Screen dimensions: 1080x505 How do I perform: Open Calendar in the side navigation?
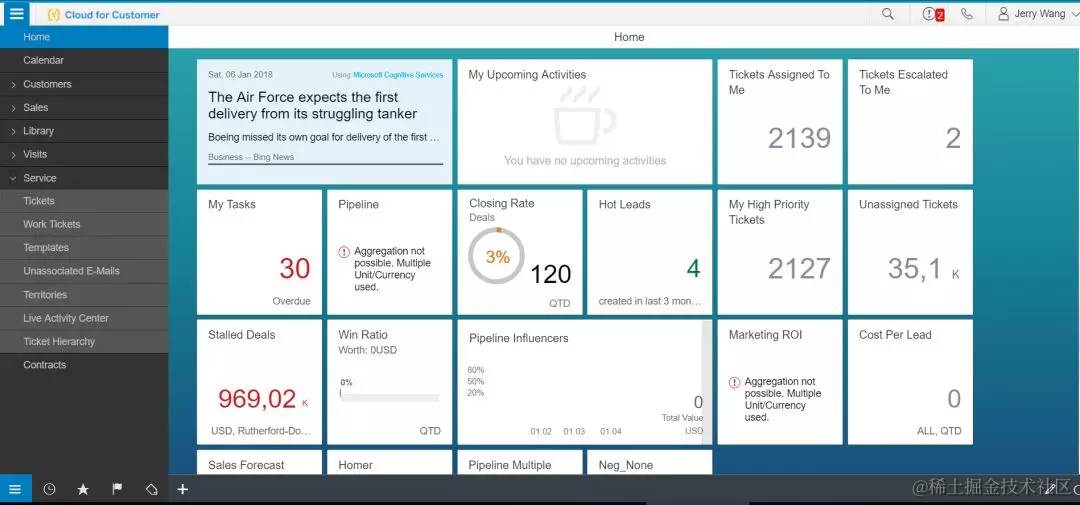click(x=84, y=61)
